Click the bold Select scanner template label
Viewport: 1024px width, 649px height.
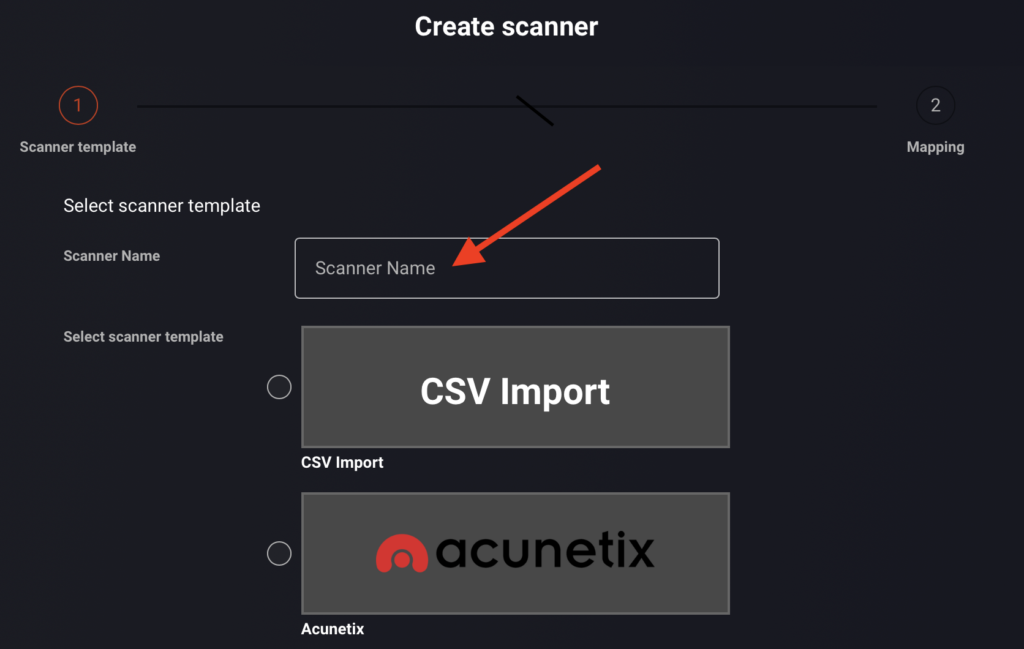[143, 337]
